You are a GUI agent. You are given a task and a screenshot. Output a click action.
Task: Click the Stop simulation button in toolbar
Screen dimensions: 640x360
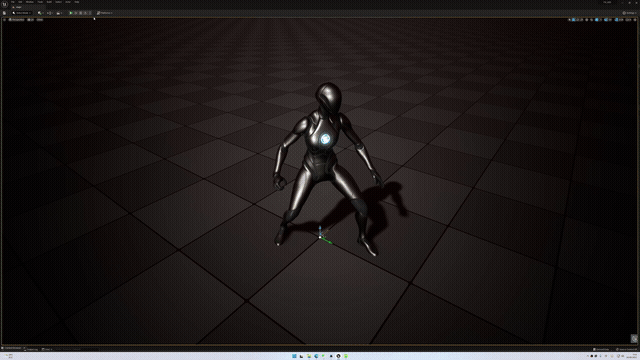click(80, 13)
